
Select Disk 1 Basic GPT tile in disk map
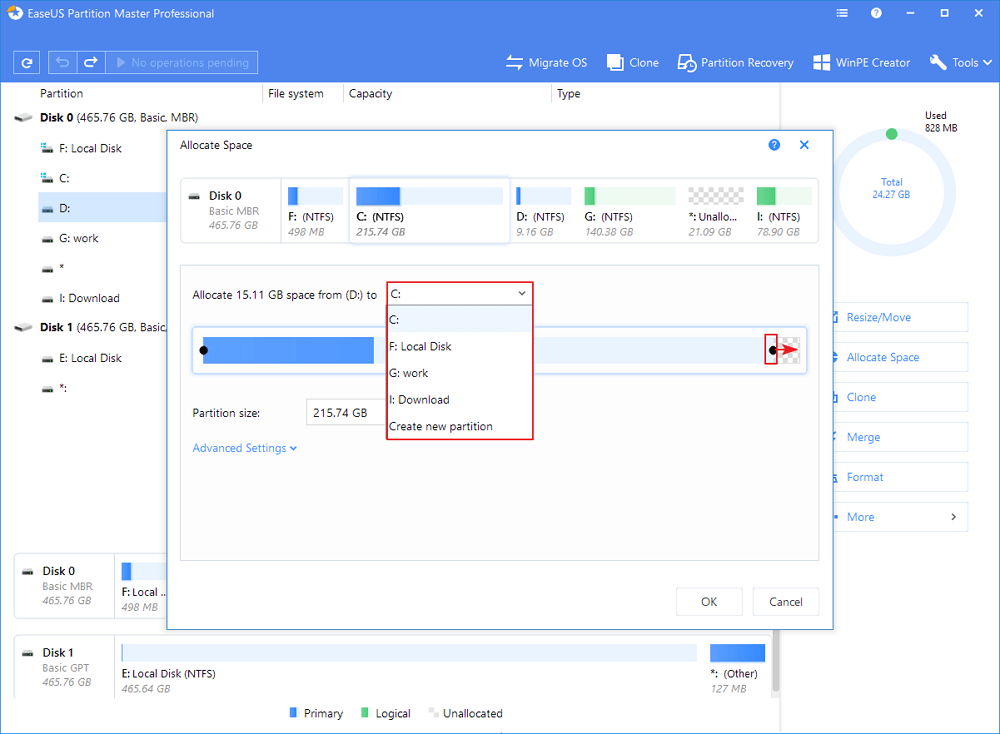point(64,667)
